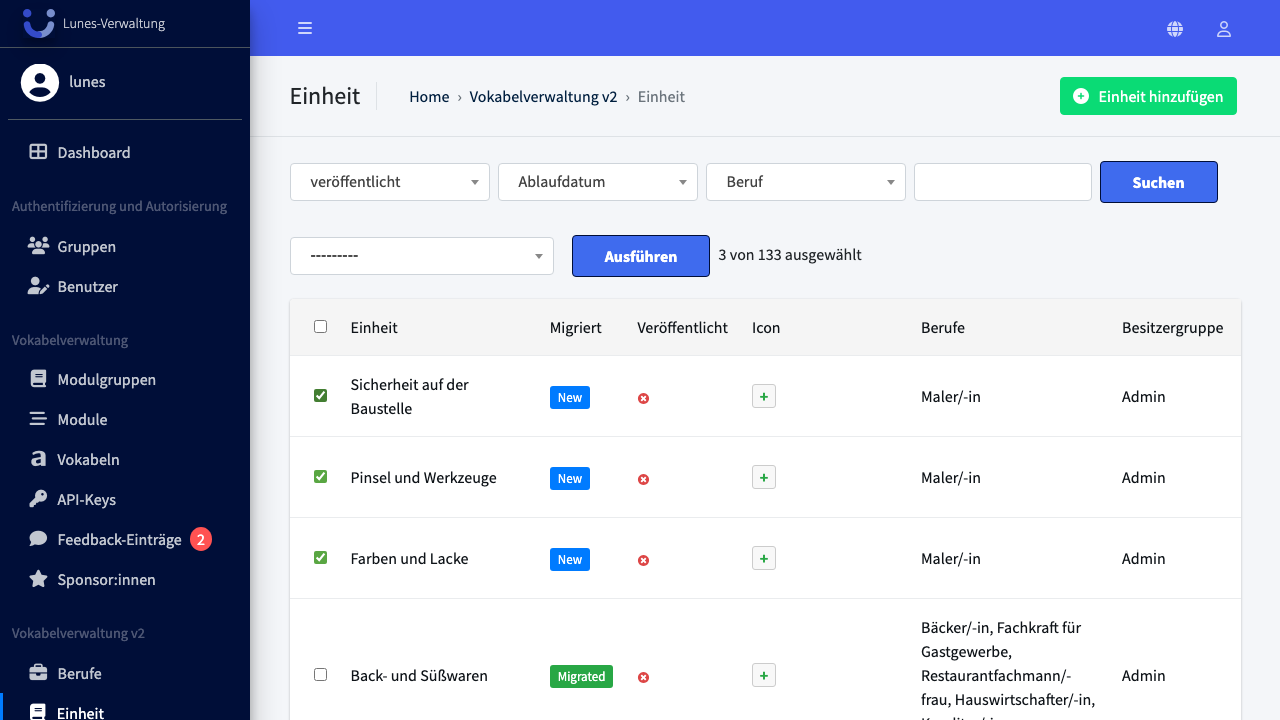The height and width of the screenshot is (720, 1280).
Task: Open the bulk action dropdown
Action: click(422, 256)
